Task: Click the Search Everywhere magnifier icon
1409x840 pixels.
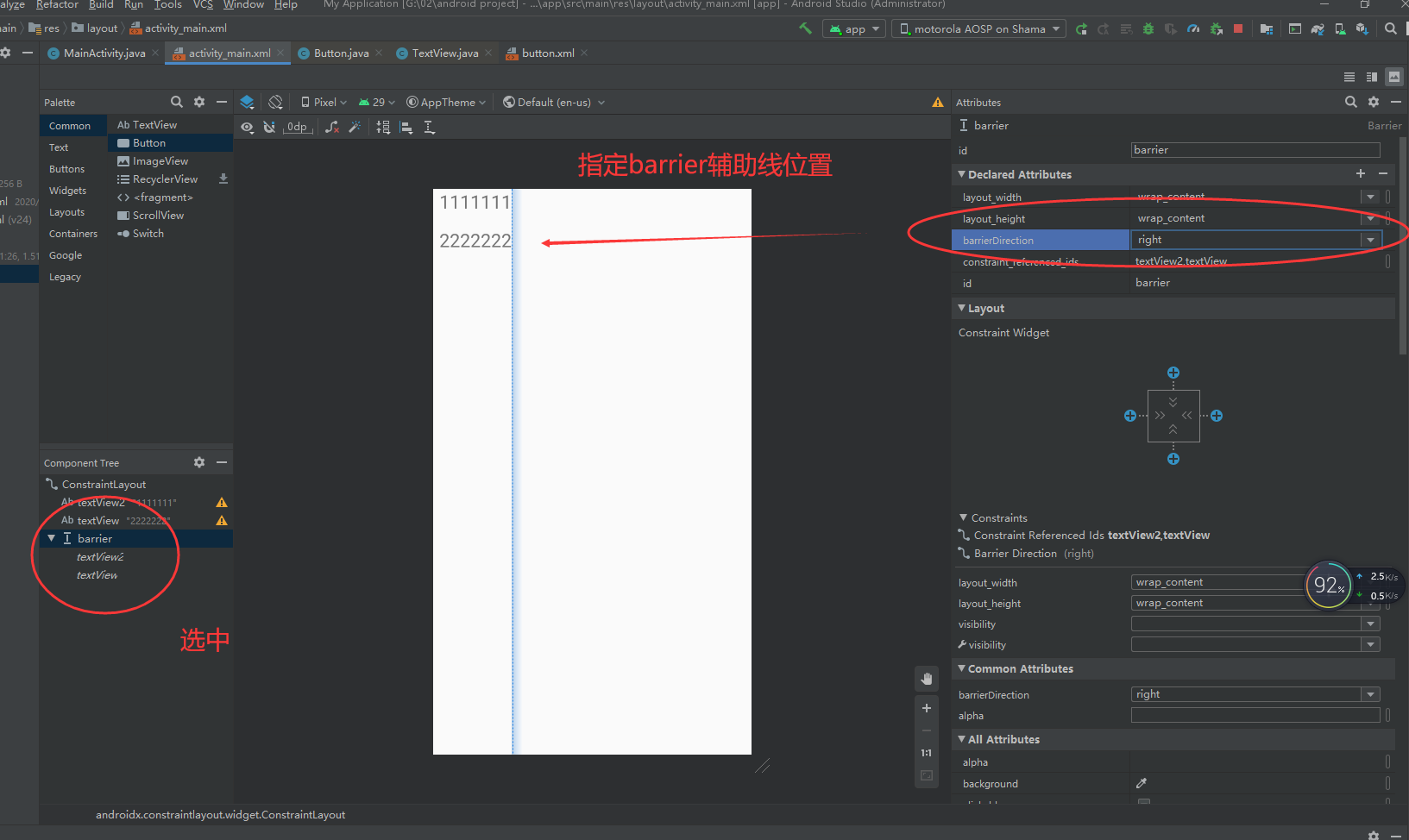Action: click(1390, 28)
